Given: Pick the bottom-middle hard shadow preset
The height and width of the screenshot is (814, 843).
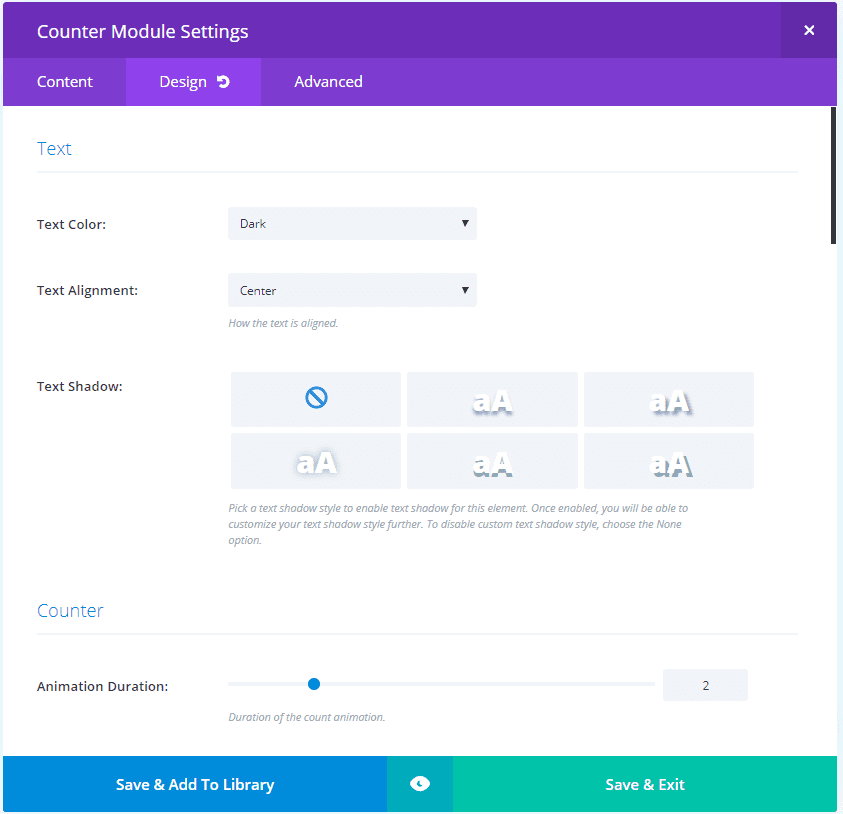Looking at the screenshot, I should (x=492, y=461).
